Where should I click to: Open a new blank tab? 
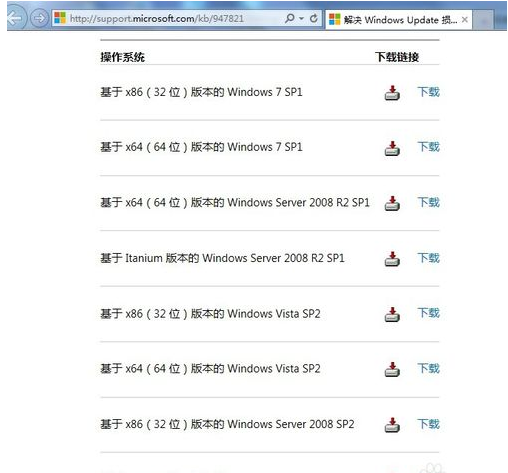point(483,20)
